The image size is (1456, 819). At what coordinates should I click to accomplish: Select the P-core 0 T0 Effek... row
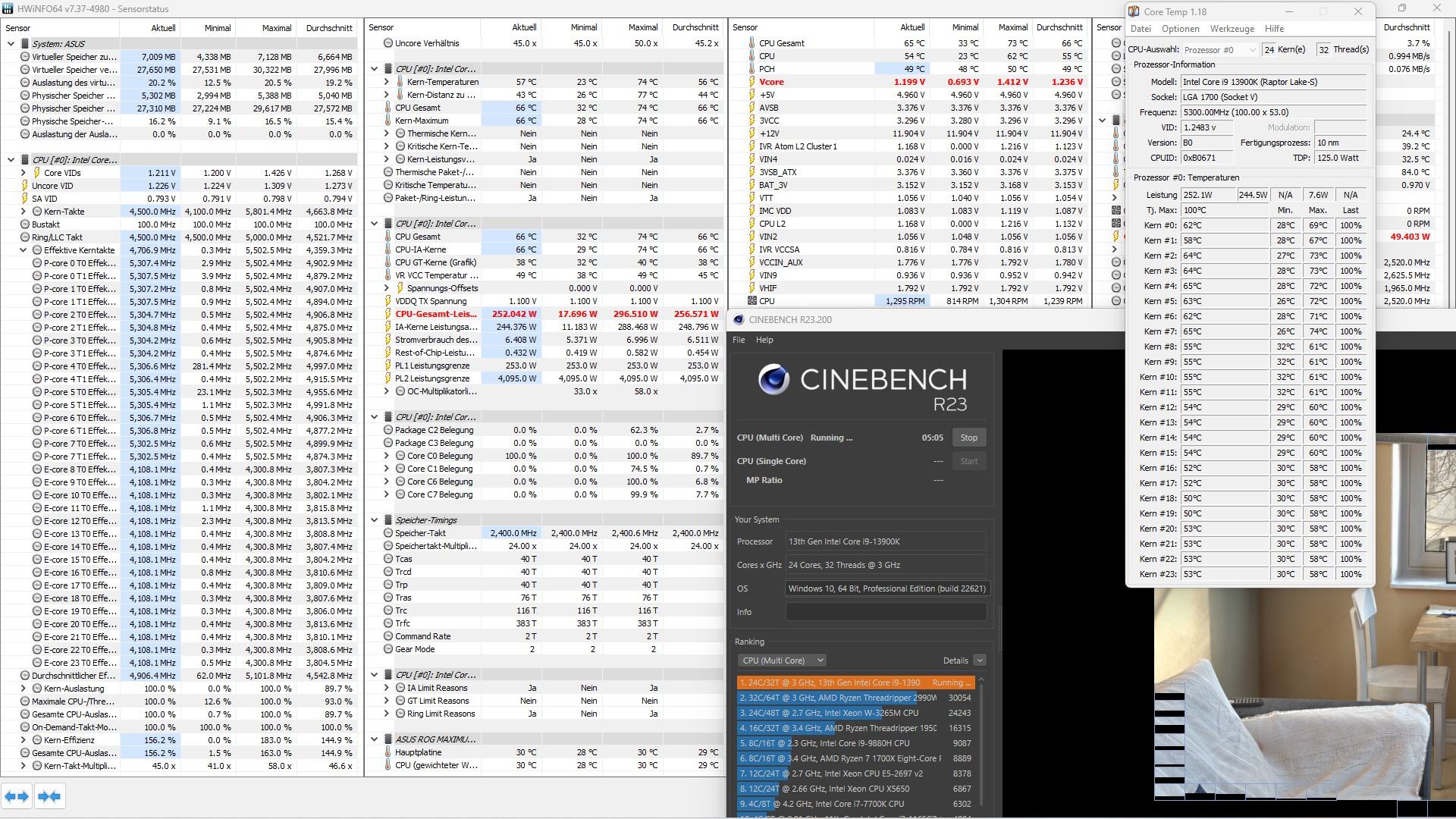point(179,263)
